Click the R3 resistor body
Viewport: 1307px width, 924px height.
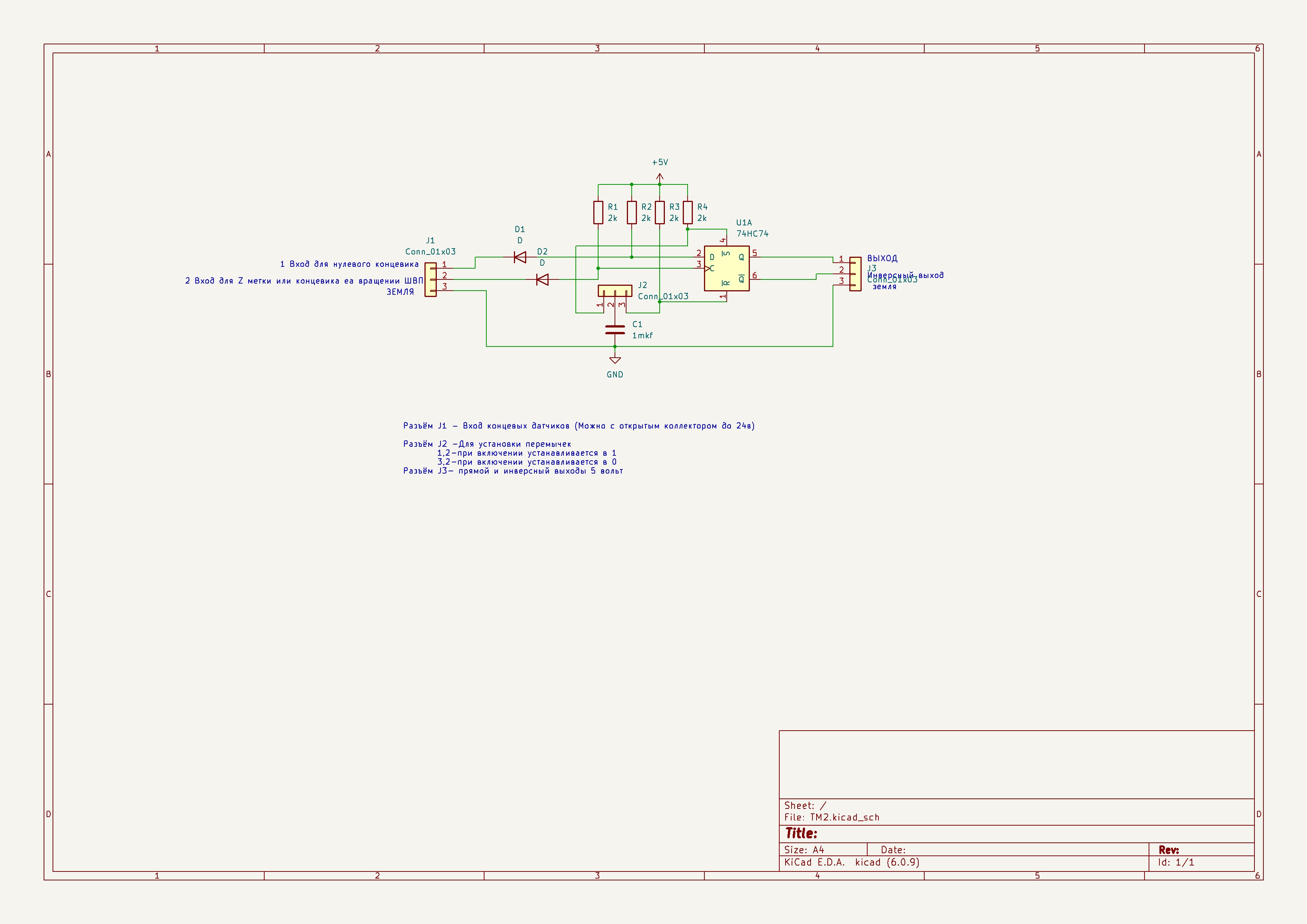[x=659, y=212]
